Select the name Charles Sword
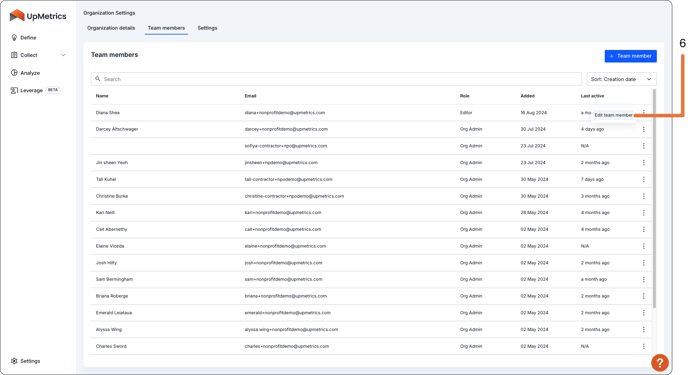The height and width of the screenshot is (375, 688). tap(111, 346)
